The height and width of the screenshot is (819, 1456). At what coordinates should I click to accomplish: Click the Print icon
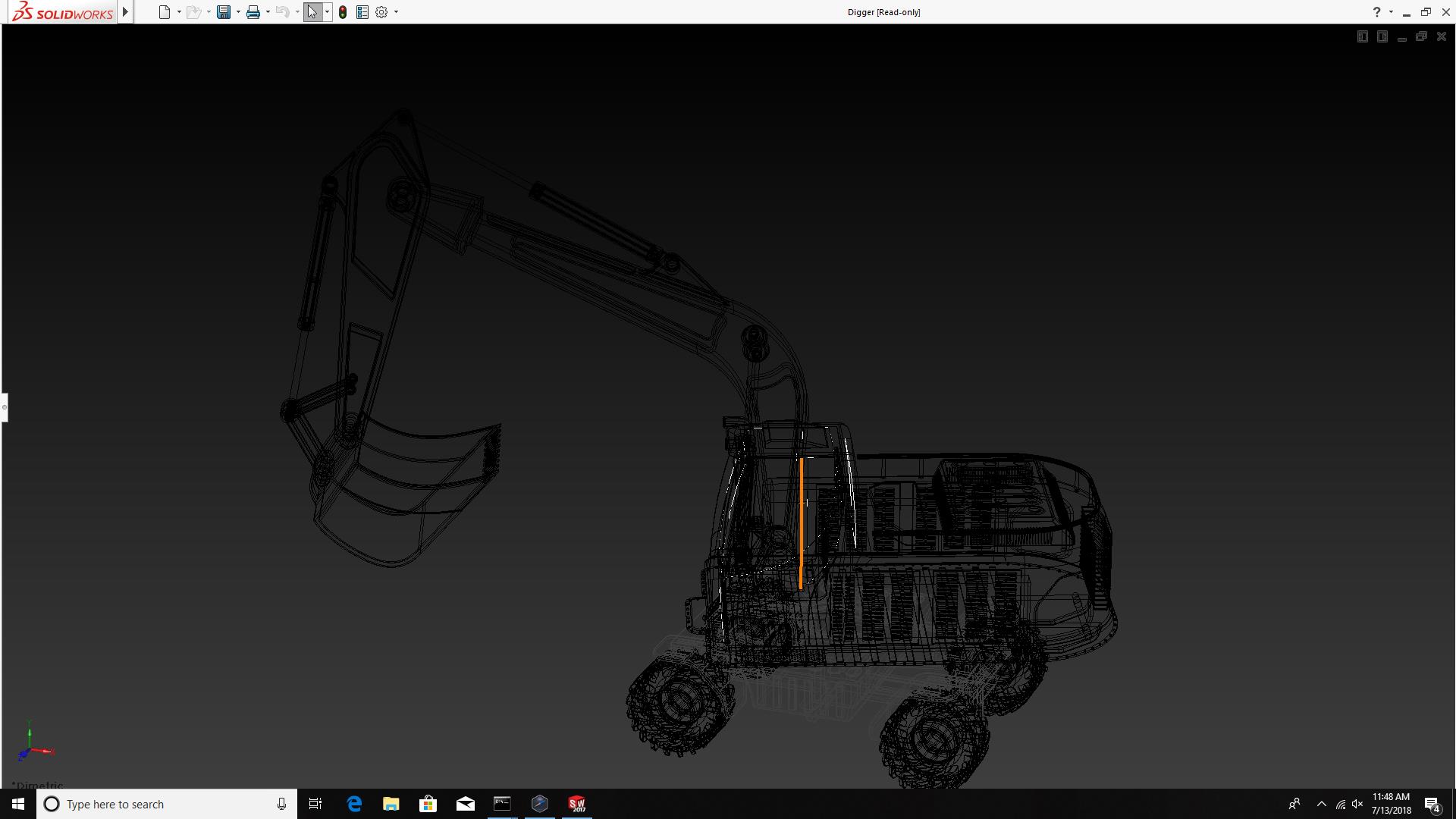tap(253, 12)
